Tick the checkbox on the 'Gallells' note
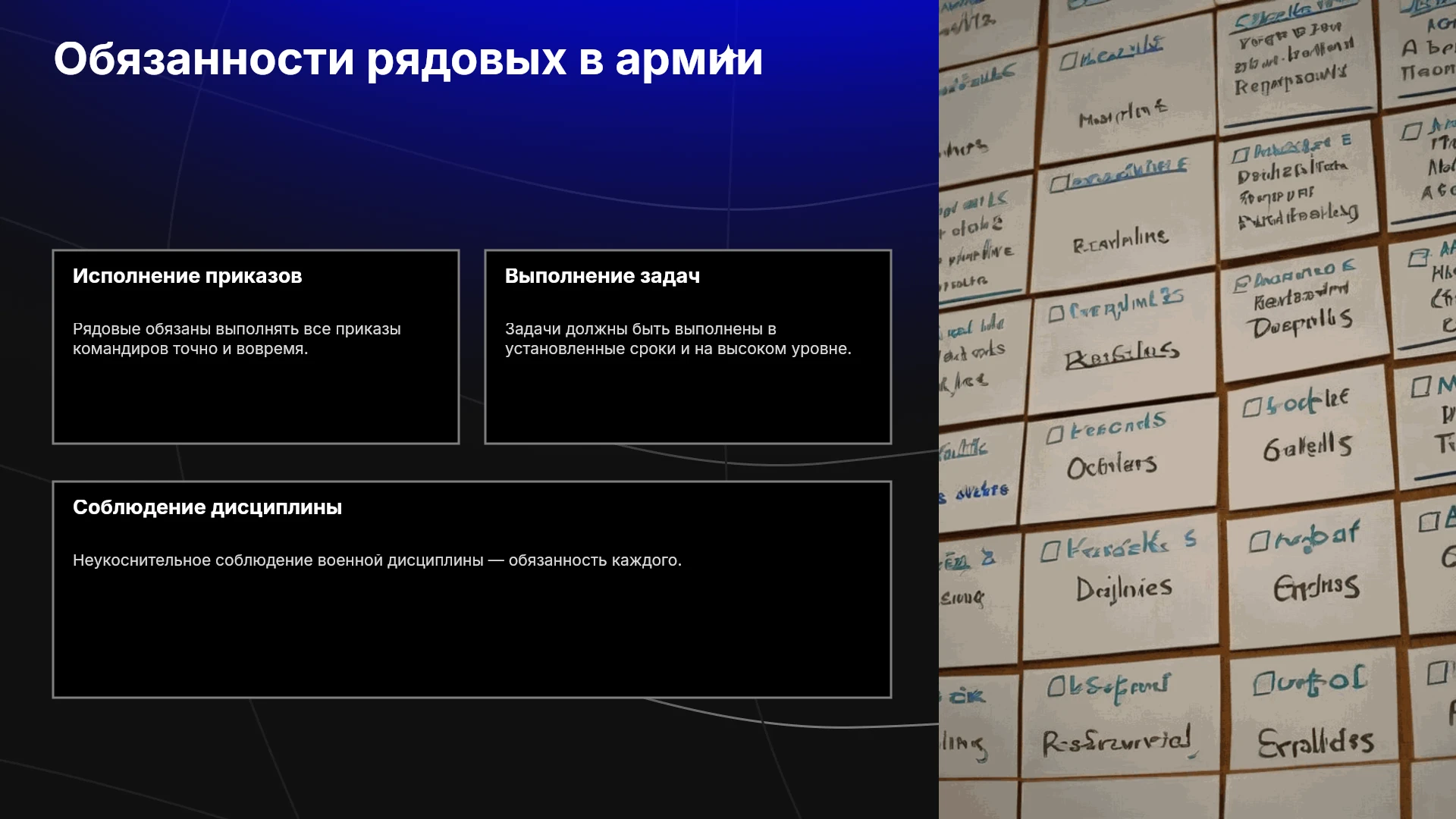Viewport: 1456px width, 819px height. [x=1252, y=408]
